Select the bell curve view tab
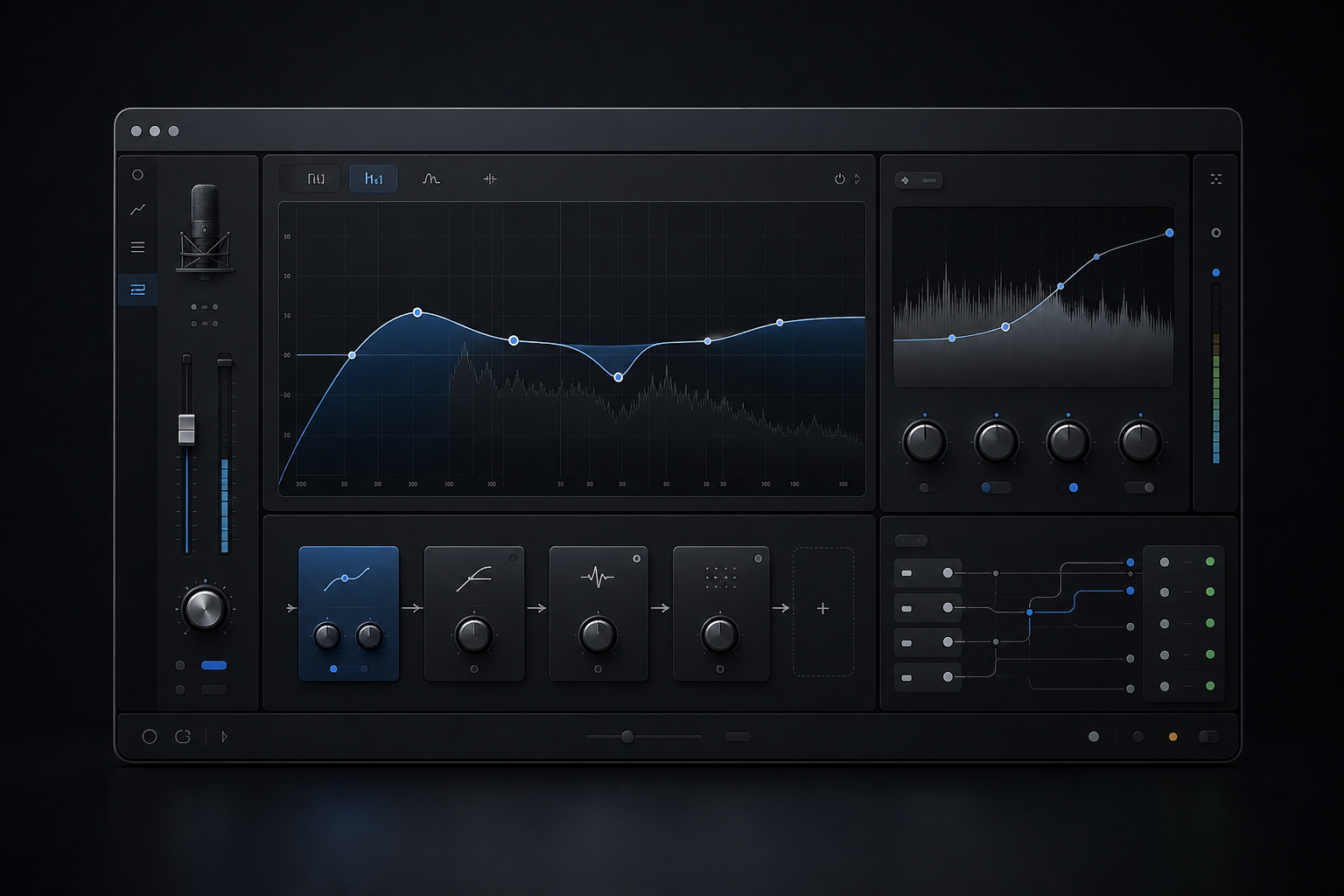The height and width of the screenshot is (896, 1344). point(430,178)
